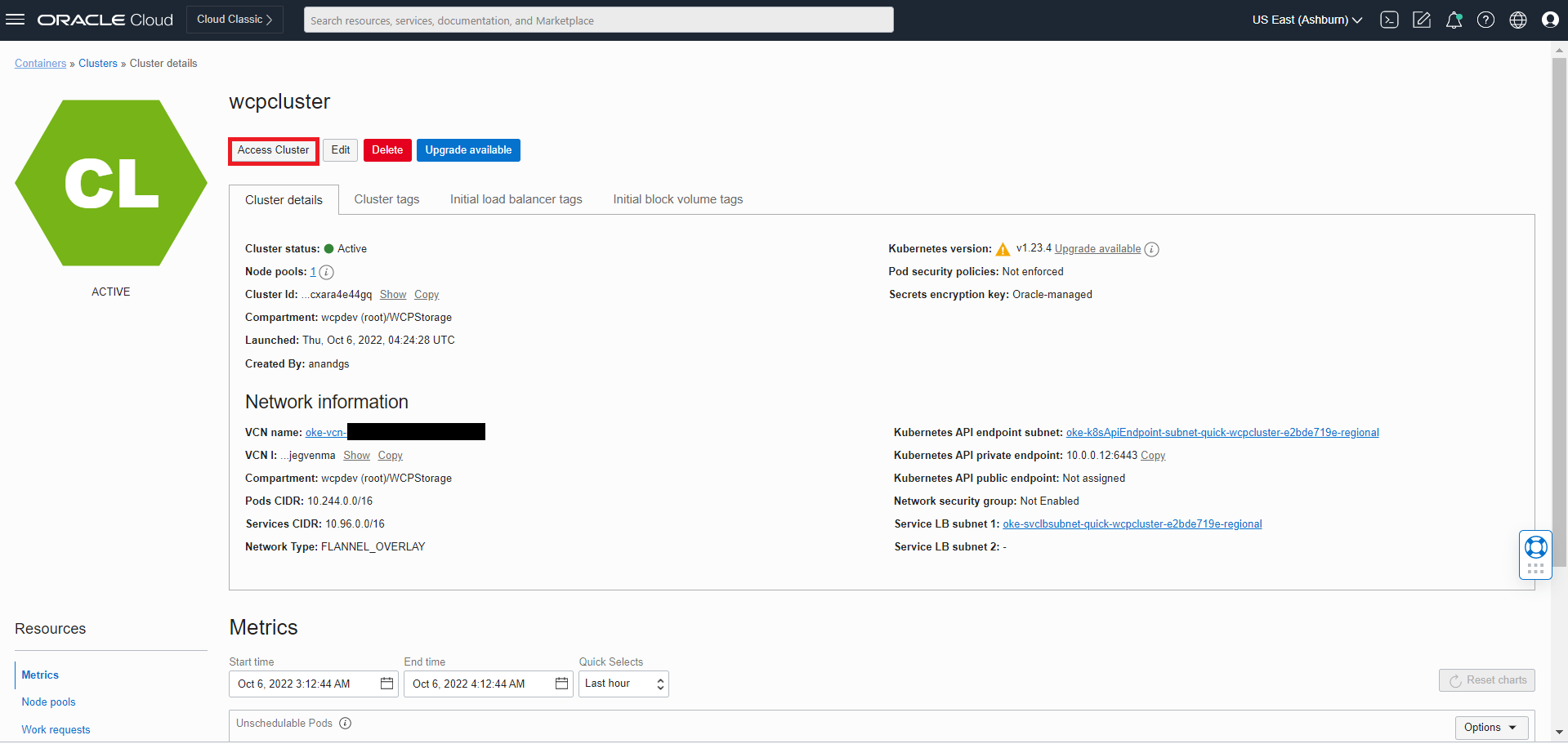Click the Unschedulable Pods info icon
The width and height of the screenshot is (1568, 744).
point(346,723)
